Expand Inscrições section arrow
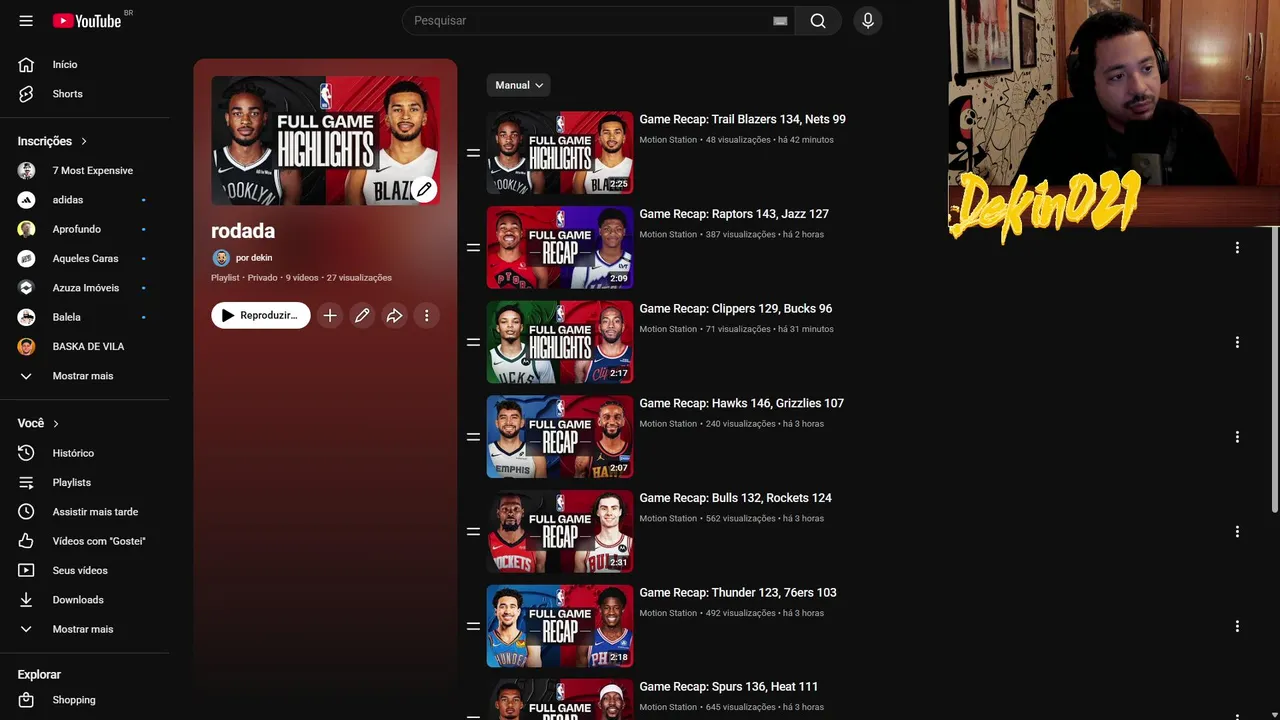1280x720 pixels. (84, 141)
